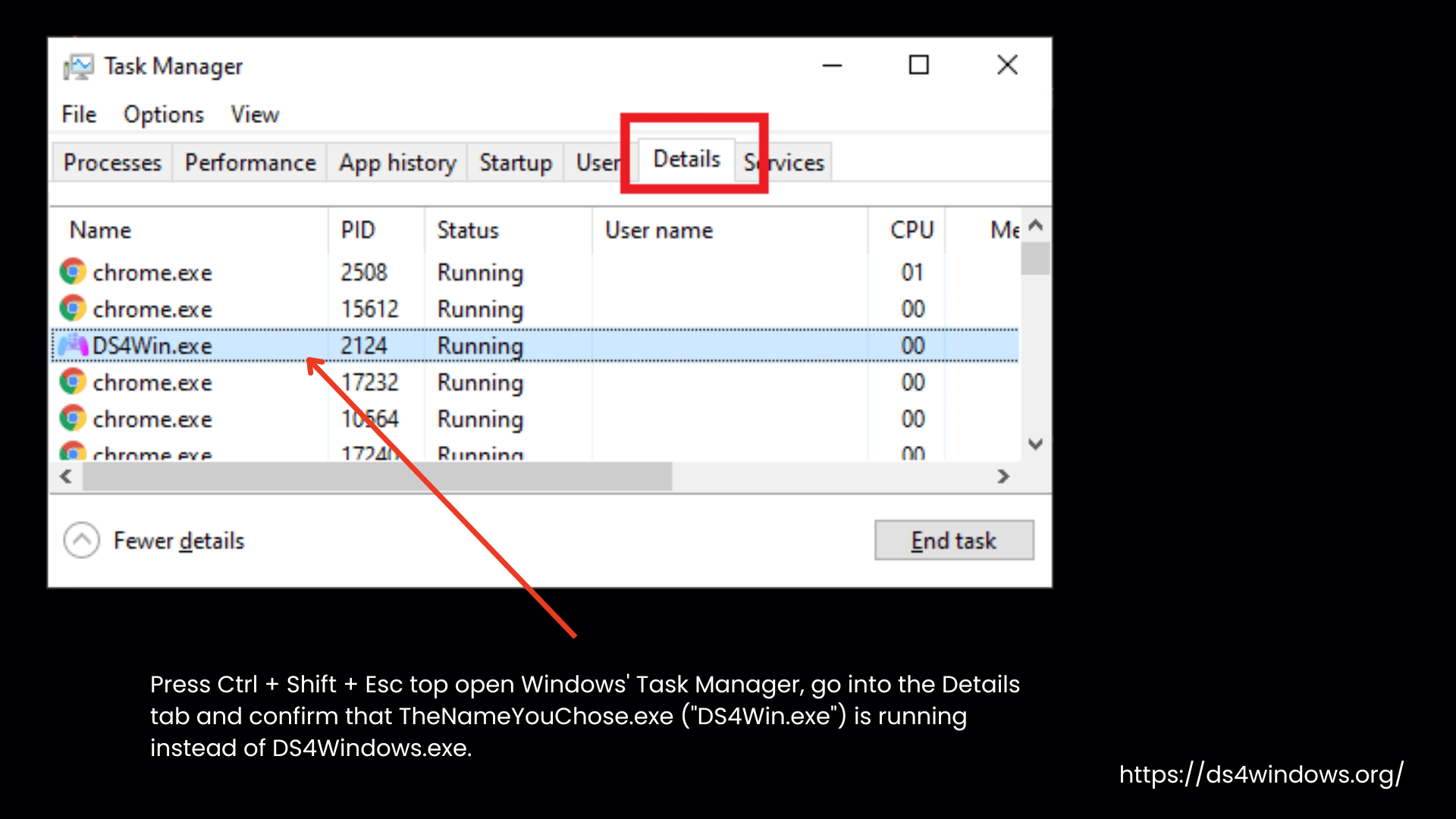Select chrome.exe with PID 10564
The width and height of the screenshot is (1456, 819).
152,419
